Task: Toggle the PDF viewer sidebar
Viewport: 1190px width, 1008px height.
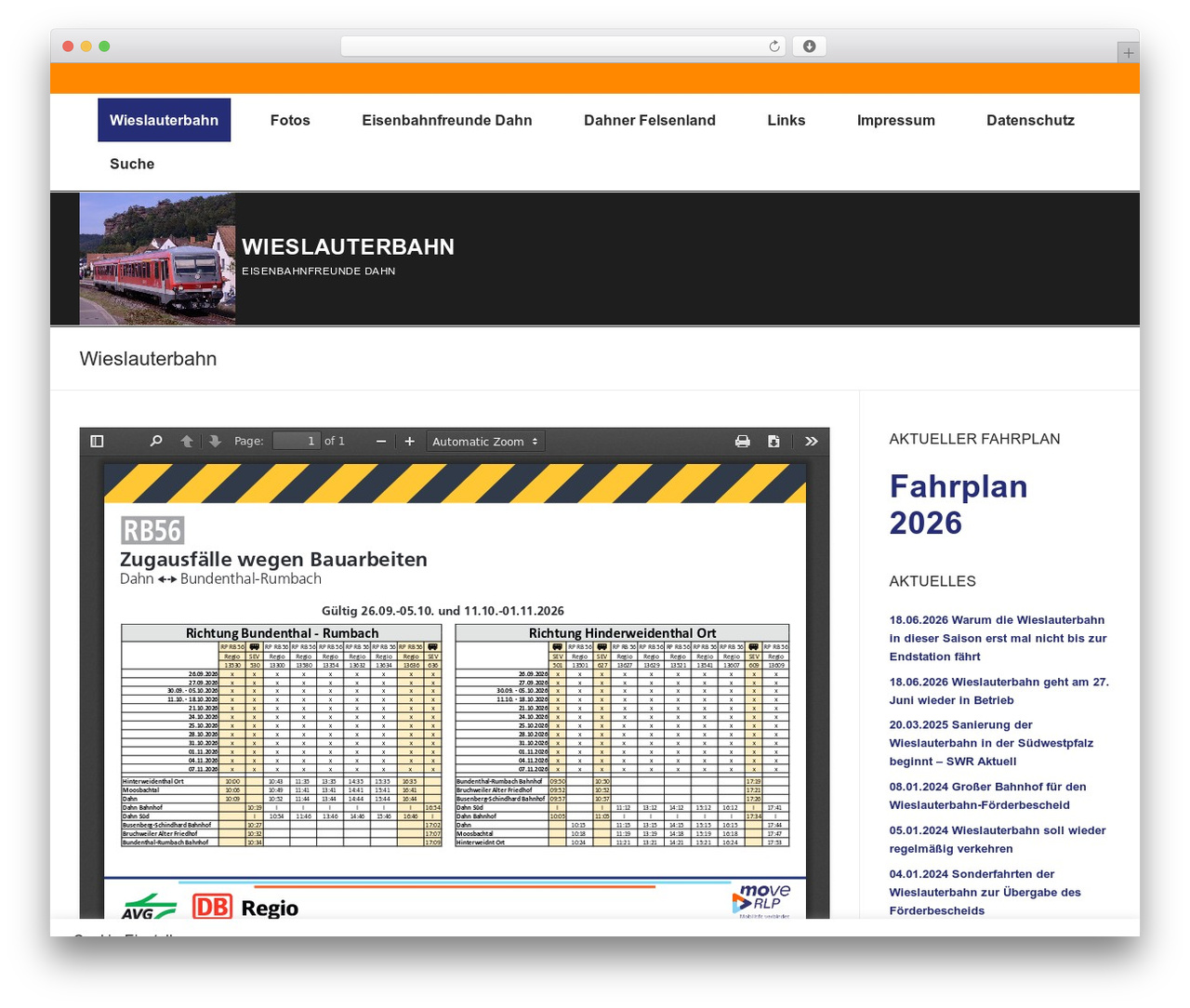Action: coord(97,441)
